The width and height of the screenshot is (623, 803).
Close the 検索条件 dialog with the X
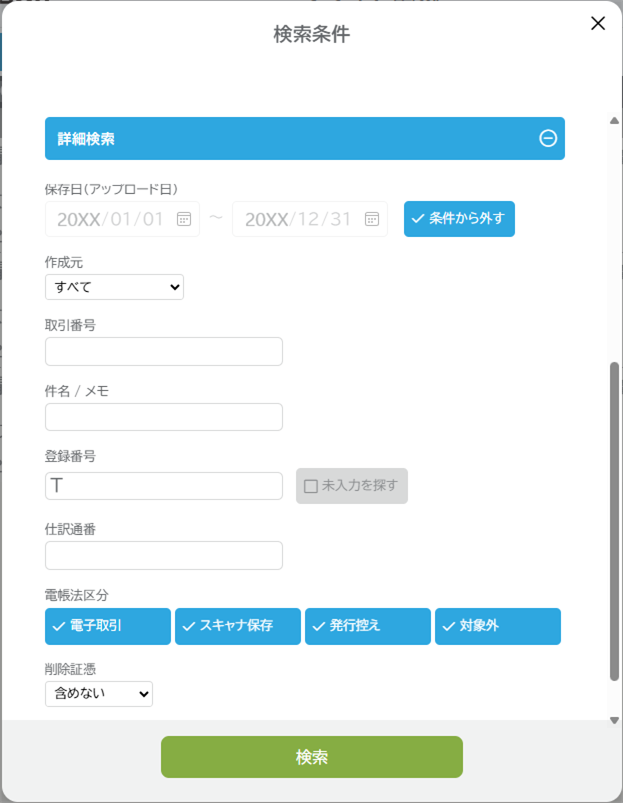point(598,23)
